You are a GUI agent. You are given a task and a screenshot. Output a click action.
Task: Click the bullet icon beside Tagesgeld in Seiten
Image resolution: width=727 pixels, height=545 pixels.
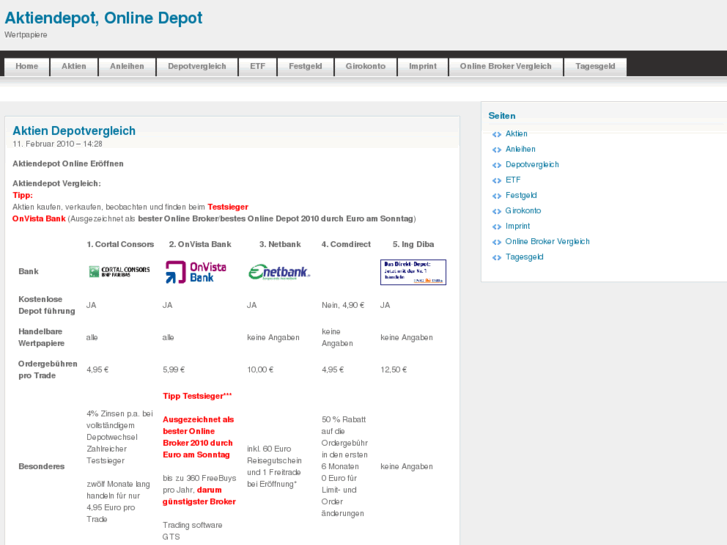pyautogui.click(x=497, y=257)
